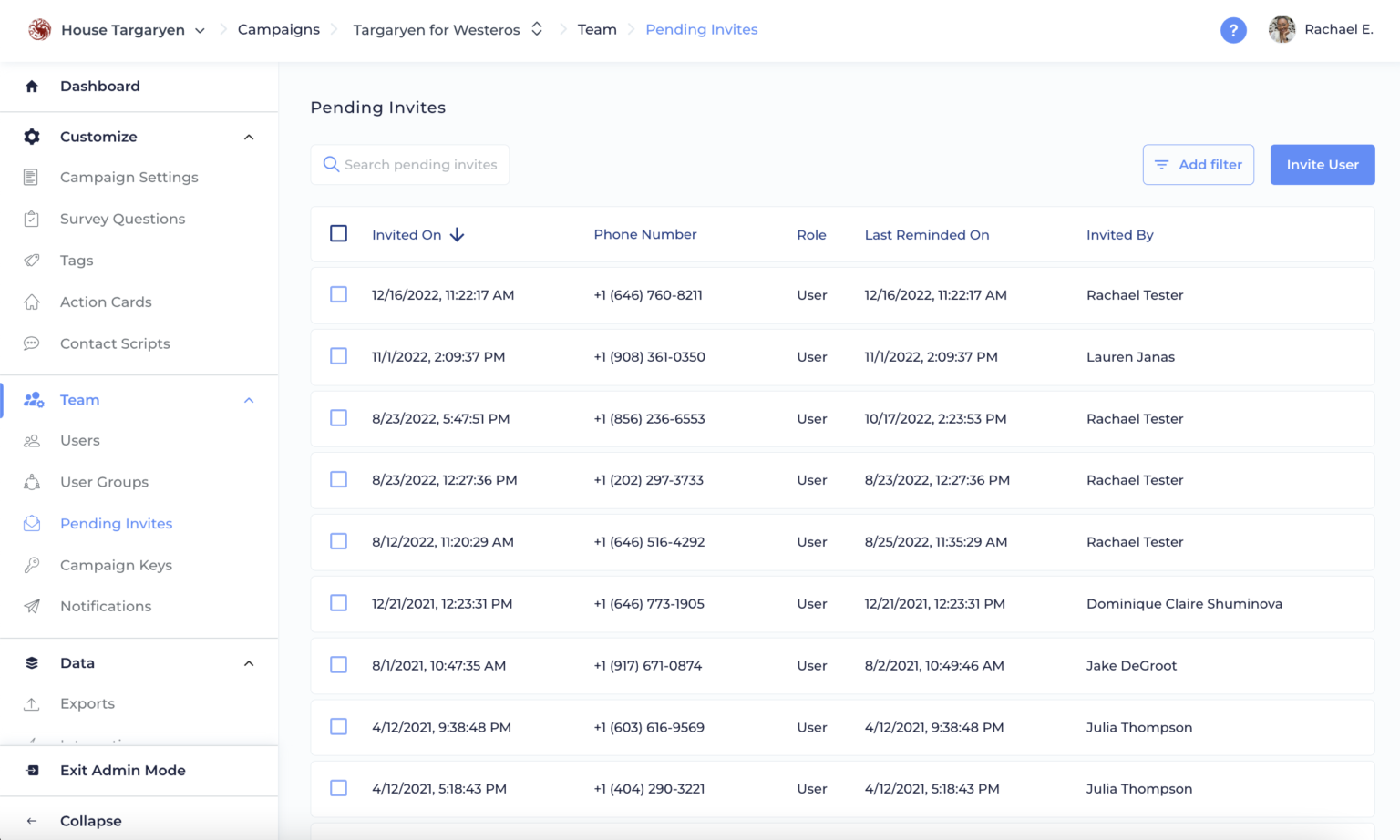Select the invite from Jake DeGroot

coord(338,665)
